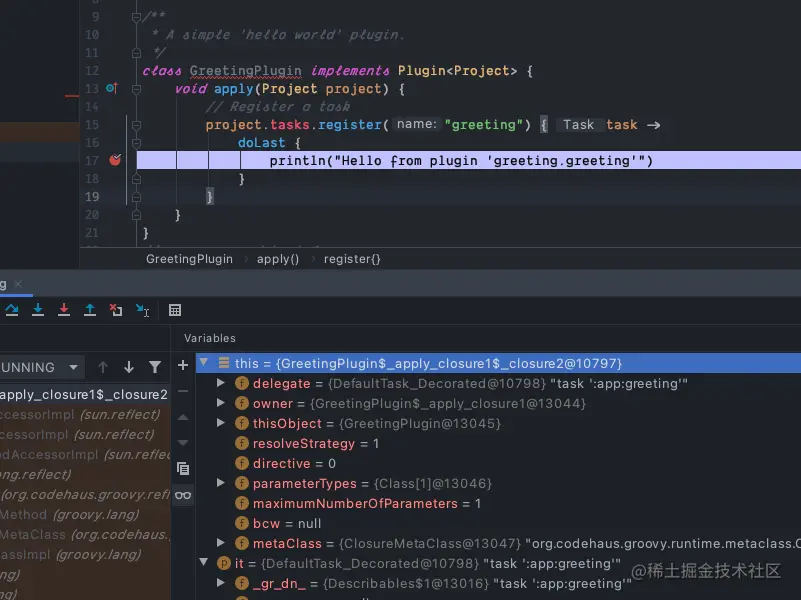The width and height of the screenshot is (801, 600).
Task: Fold the register closure at line 15
Action: pyautogui.click(x=136, y=125)
